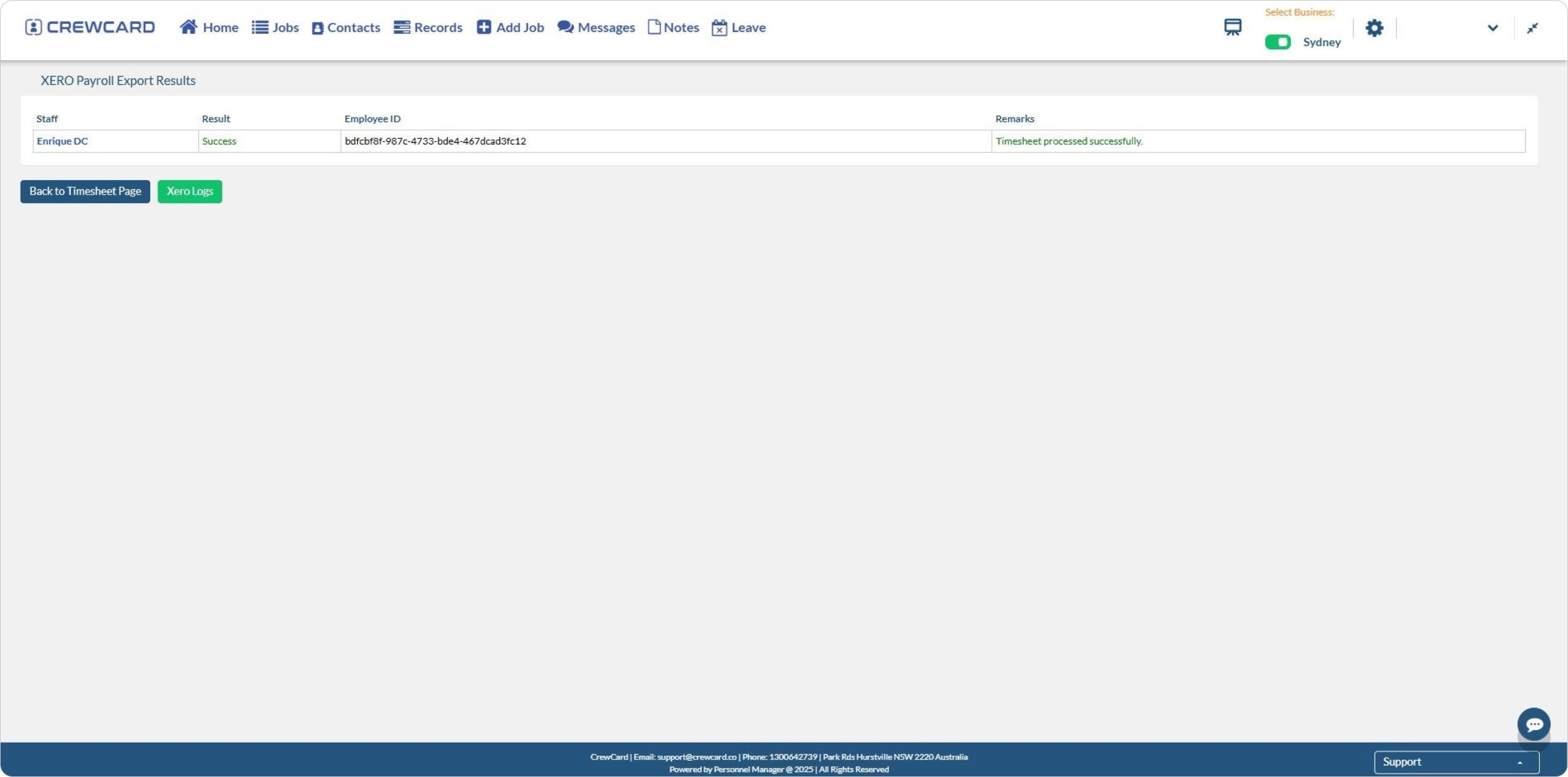Image resolution: width=1568 pixels, height=777 pixels.
Task: Expand the Support dropdown in footer
Action: [1456, 762]
